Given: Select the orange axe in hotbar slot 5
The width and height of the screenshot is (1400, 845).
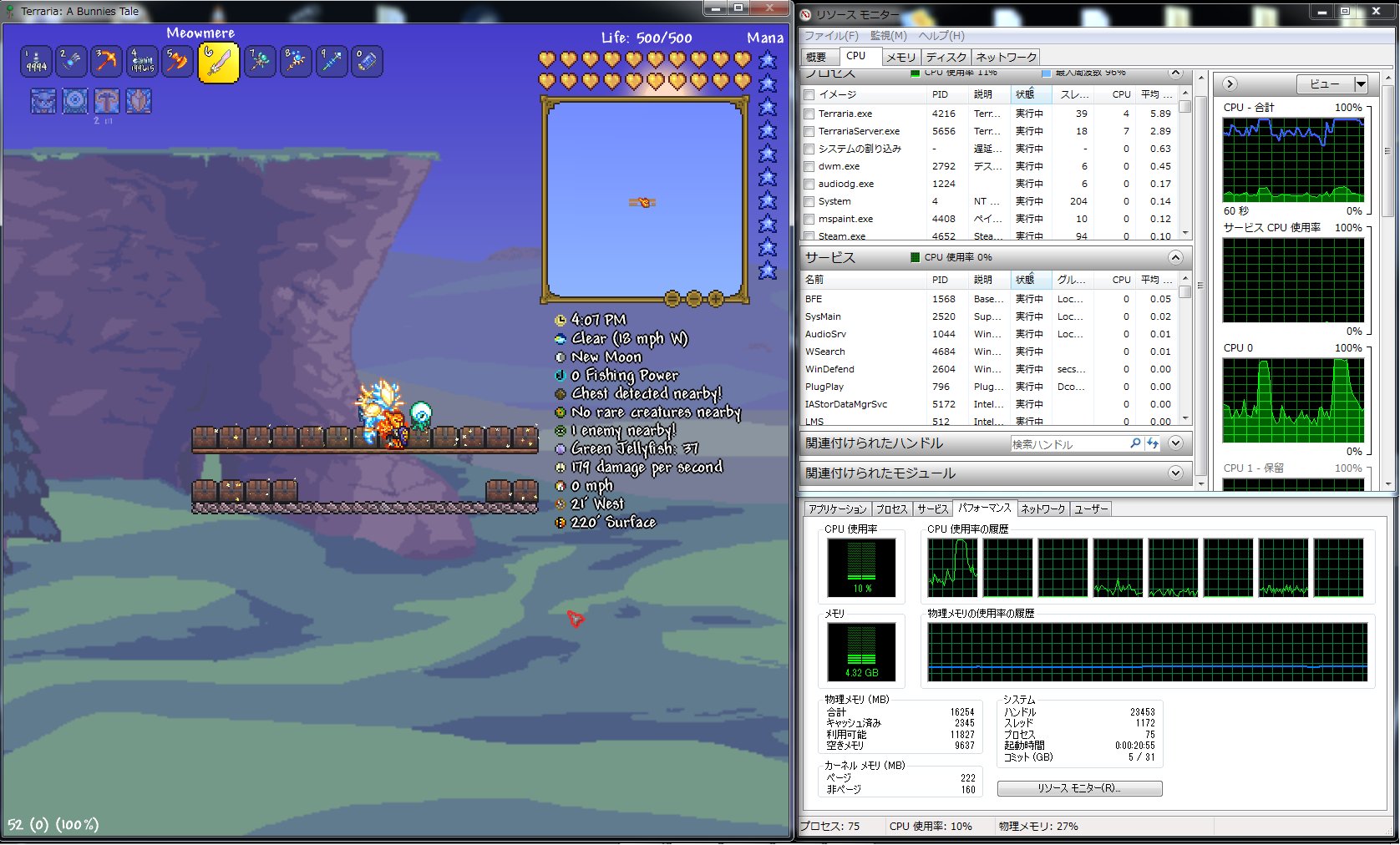Looking at the screenshot, I should tap(177, 62).
